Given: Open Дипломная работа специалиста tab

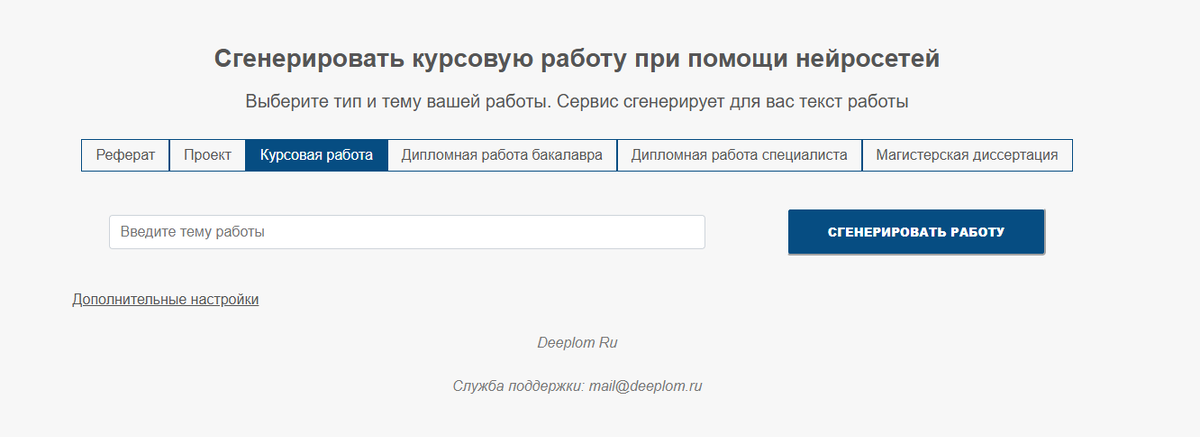Looking at the screenshot, I should 740,155.
